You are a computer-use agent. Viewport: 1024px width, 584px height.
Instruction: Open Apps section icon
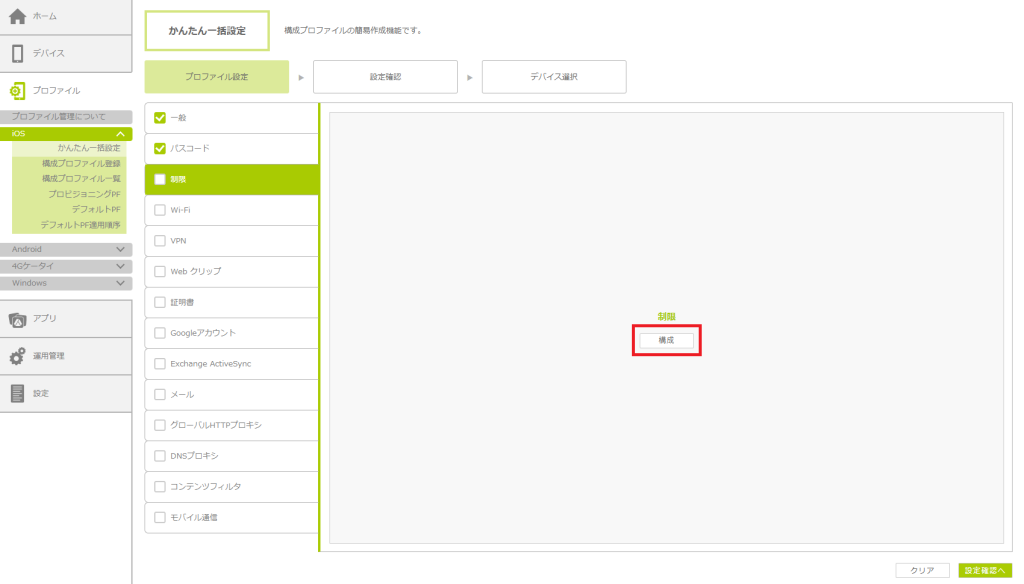pyautogui.click(x=17, y=319)
